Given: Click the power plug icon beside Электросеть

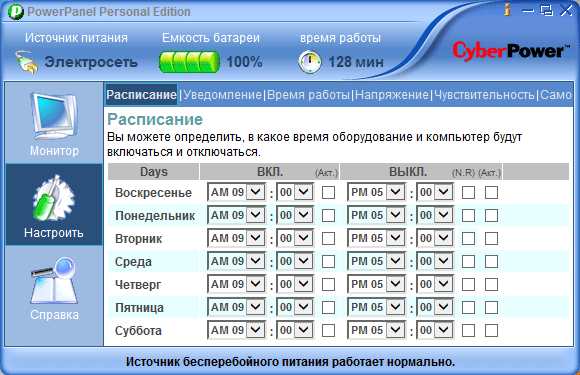Looking at the screenshot, I should coord(26,62).
